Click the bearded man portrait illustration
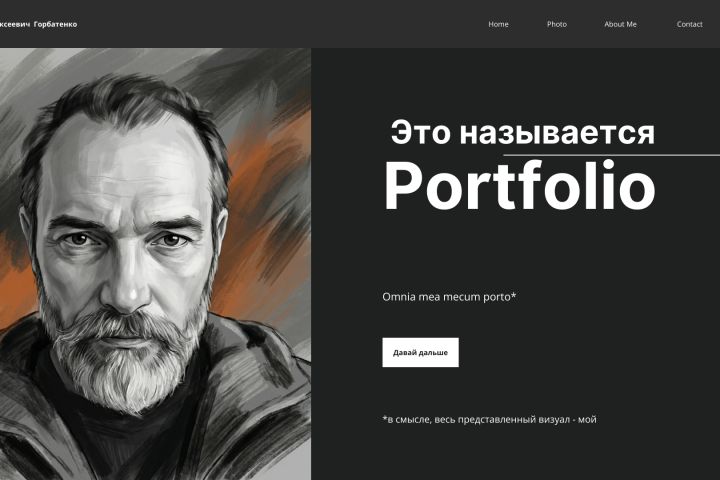720x480 pixels. coord(155,264)
